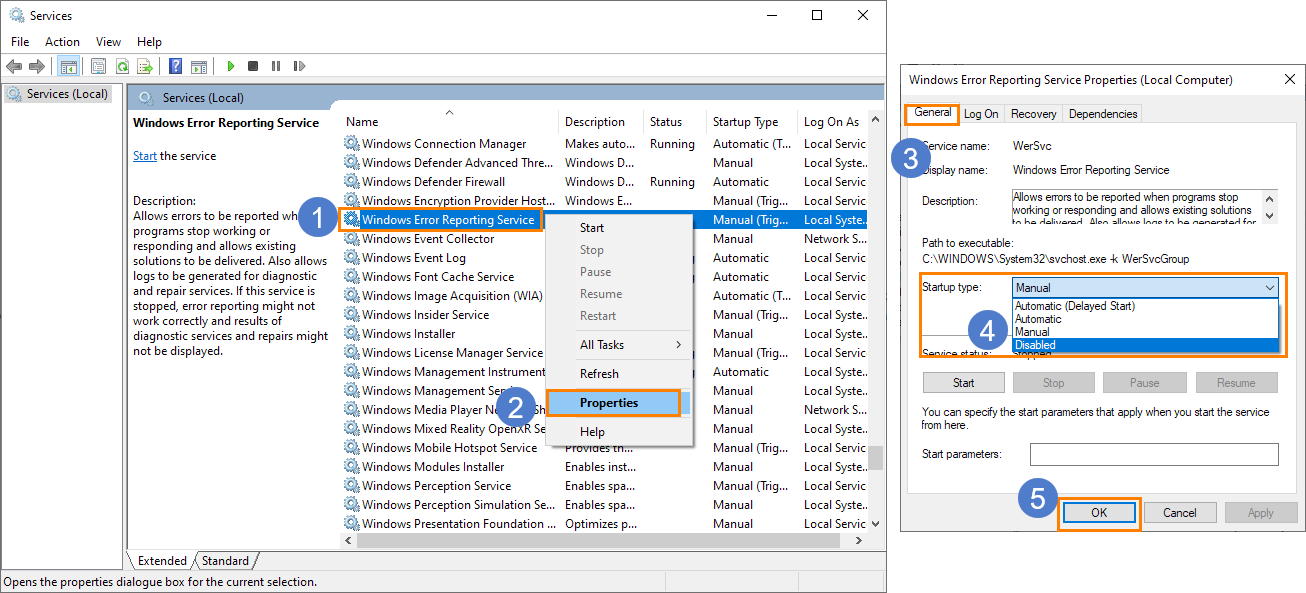1306x593 pixels.
Task: Click in the Start parameters field
Action: tap(1154, 454)
